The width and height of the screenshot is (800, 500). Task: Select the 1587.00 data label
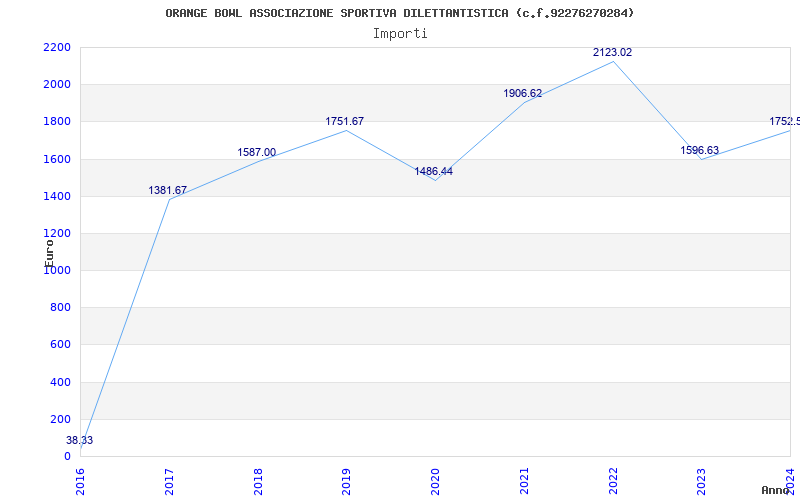[x=257, y=153]
